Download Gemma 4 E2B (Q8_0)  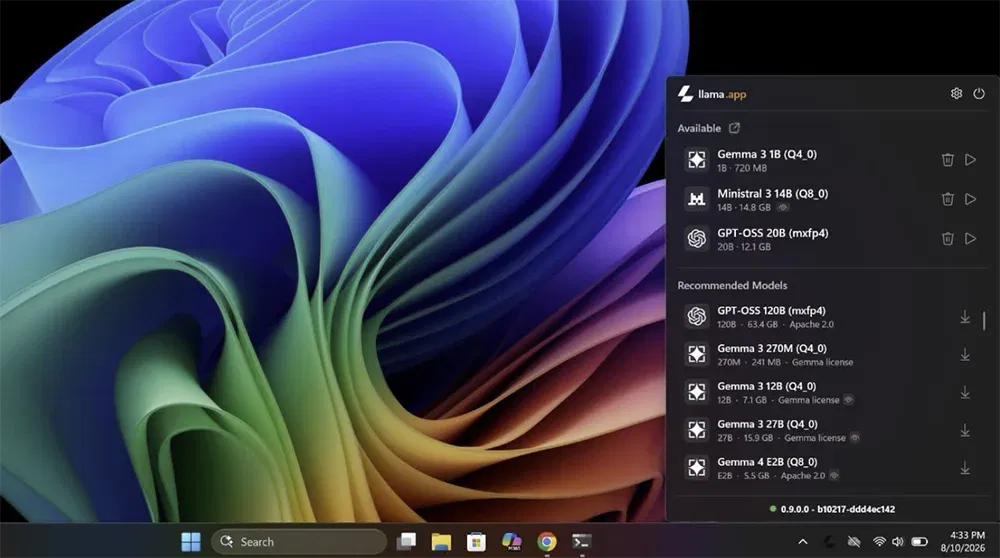click(965, 468)
